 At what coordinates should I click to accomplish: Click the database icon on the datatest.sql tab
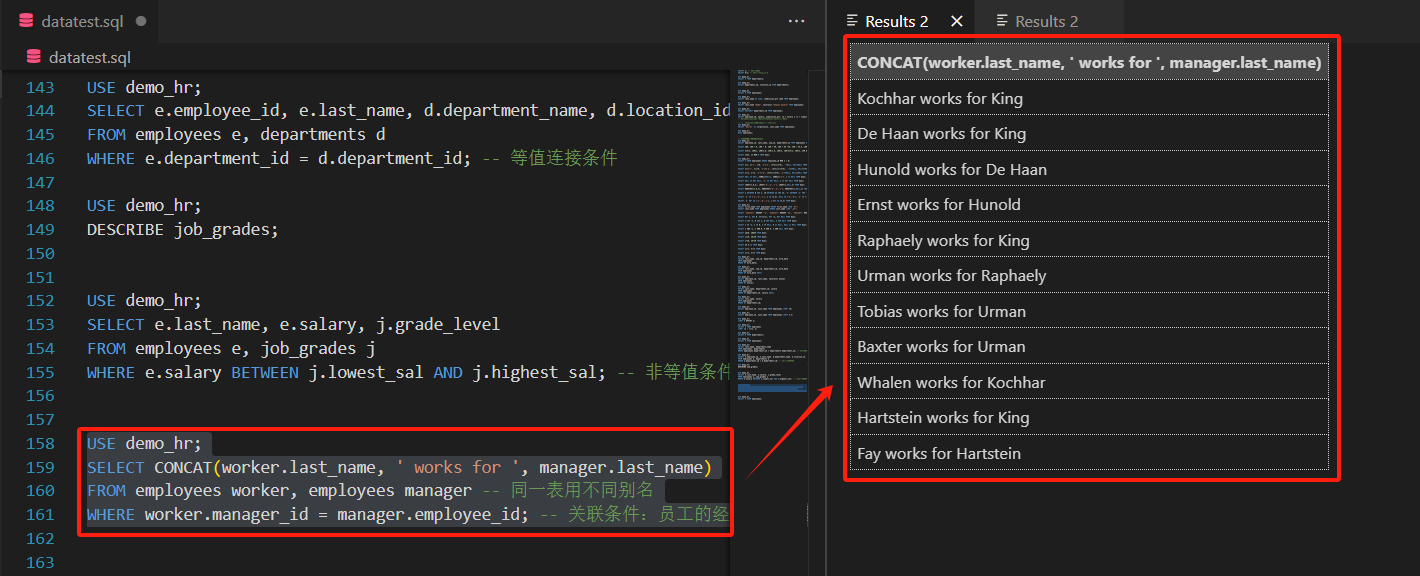tap(26, 21)
